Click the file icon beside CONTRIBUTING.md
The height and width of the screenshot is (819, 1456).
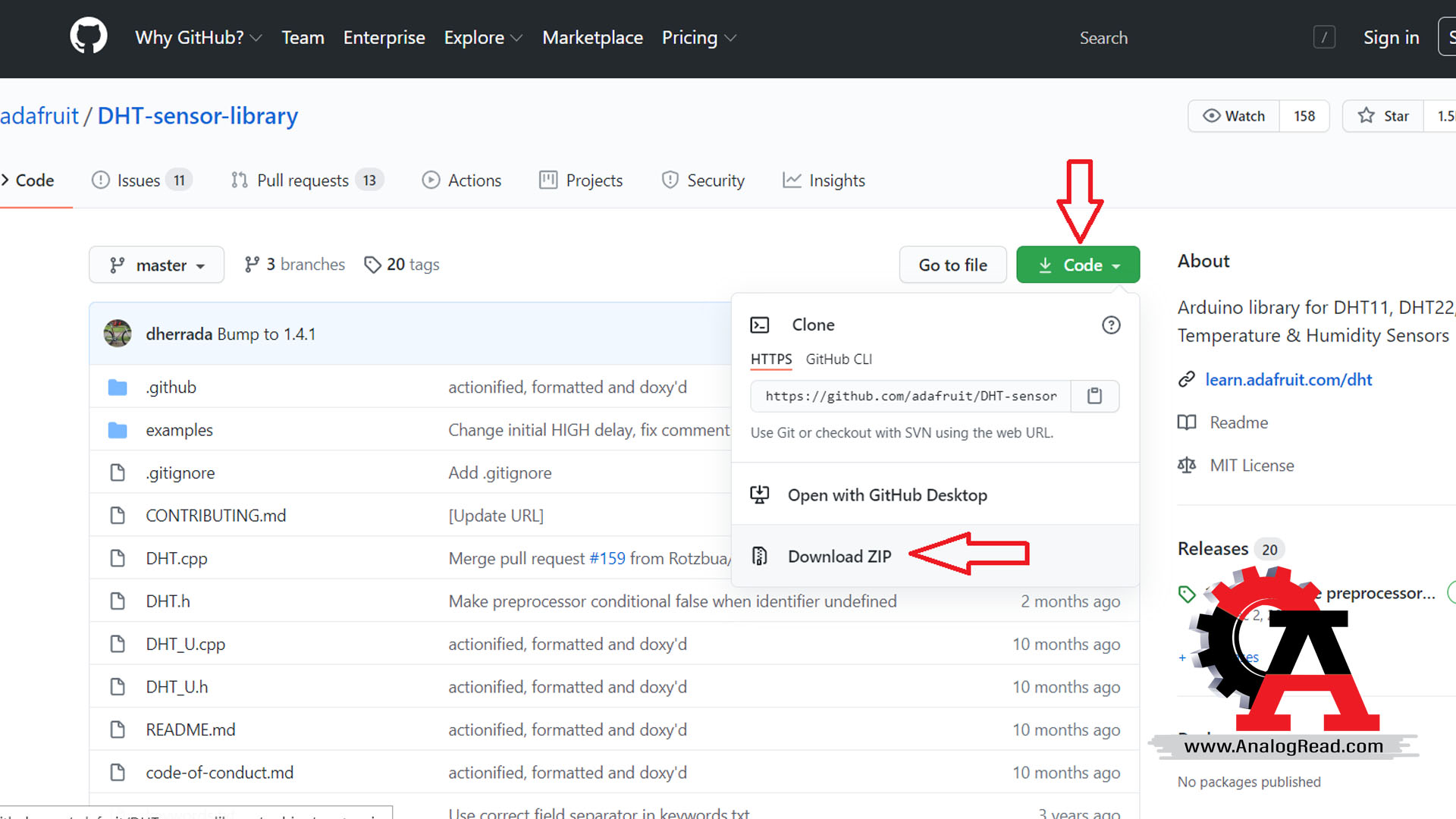118,516
